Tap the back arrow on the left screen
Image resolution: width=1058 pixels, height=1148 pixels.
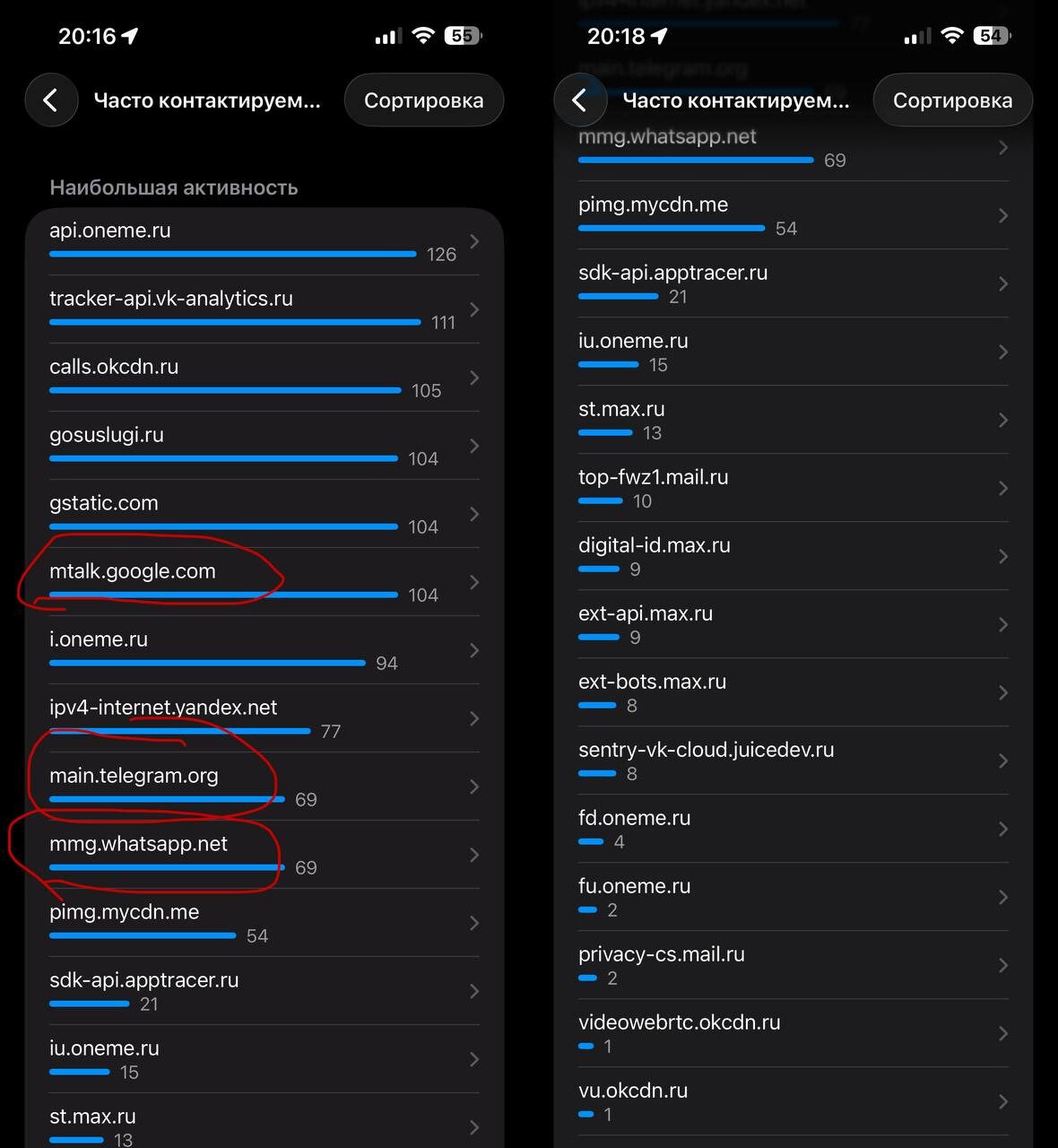tap(51, 100)
